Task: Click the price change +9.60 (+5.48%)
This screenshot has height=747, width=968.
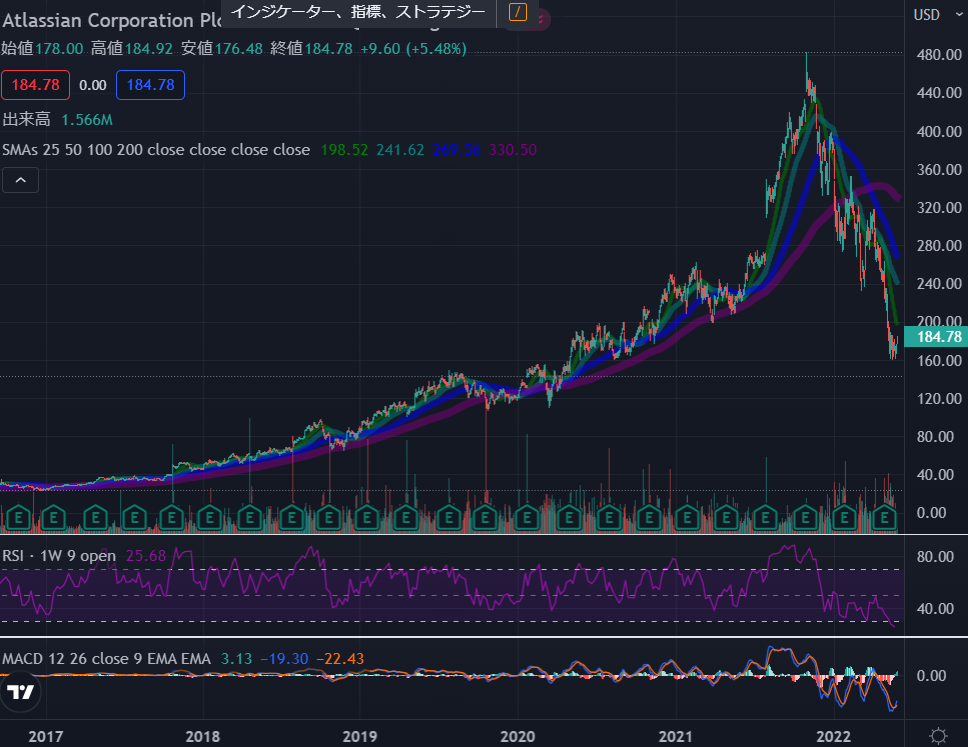Action: pos(413,48)
